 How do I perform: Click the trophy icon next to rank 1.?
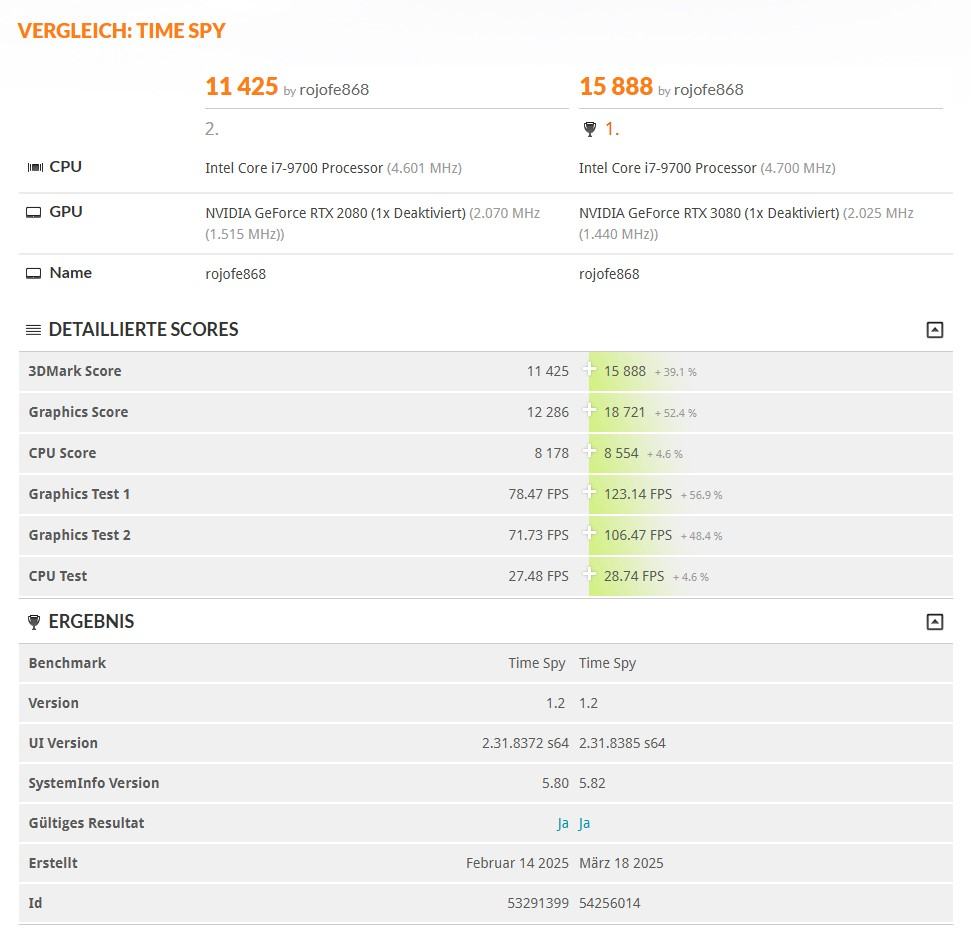click(590, 129)
